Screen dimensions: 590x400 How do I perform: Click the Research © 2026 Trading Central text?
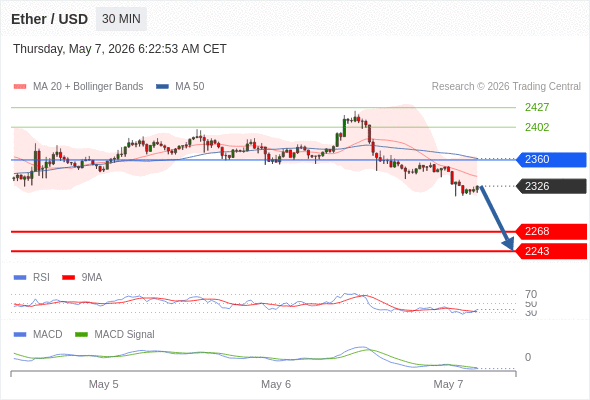point(506,87)
